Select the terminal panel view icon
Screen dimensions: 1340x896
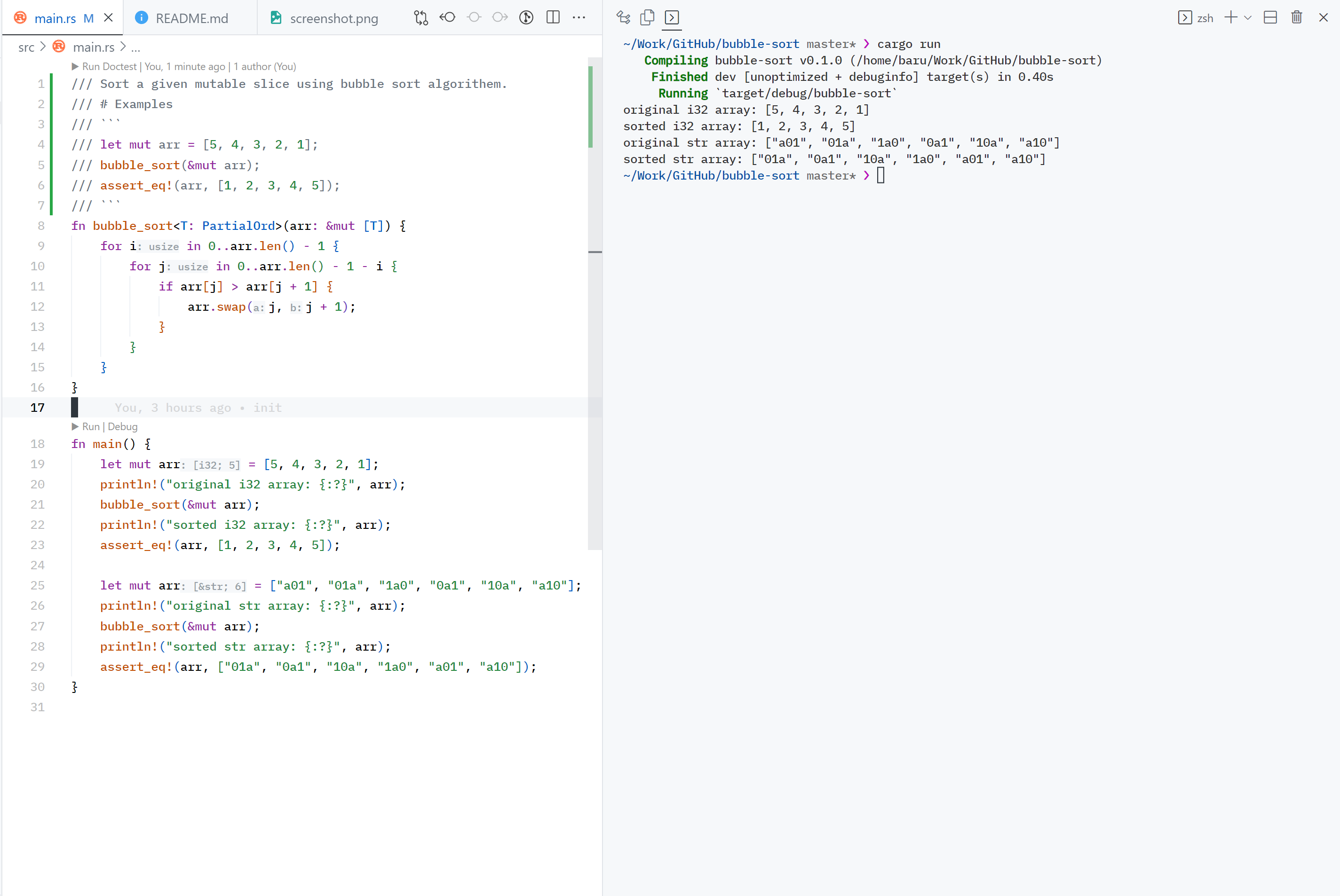point(672,18)
